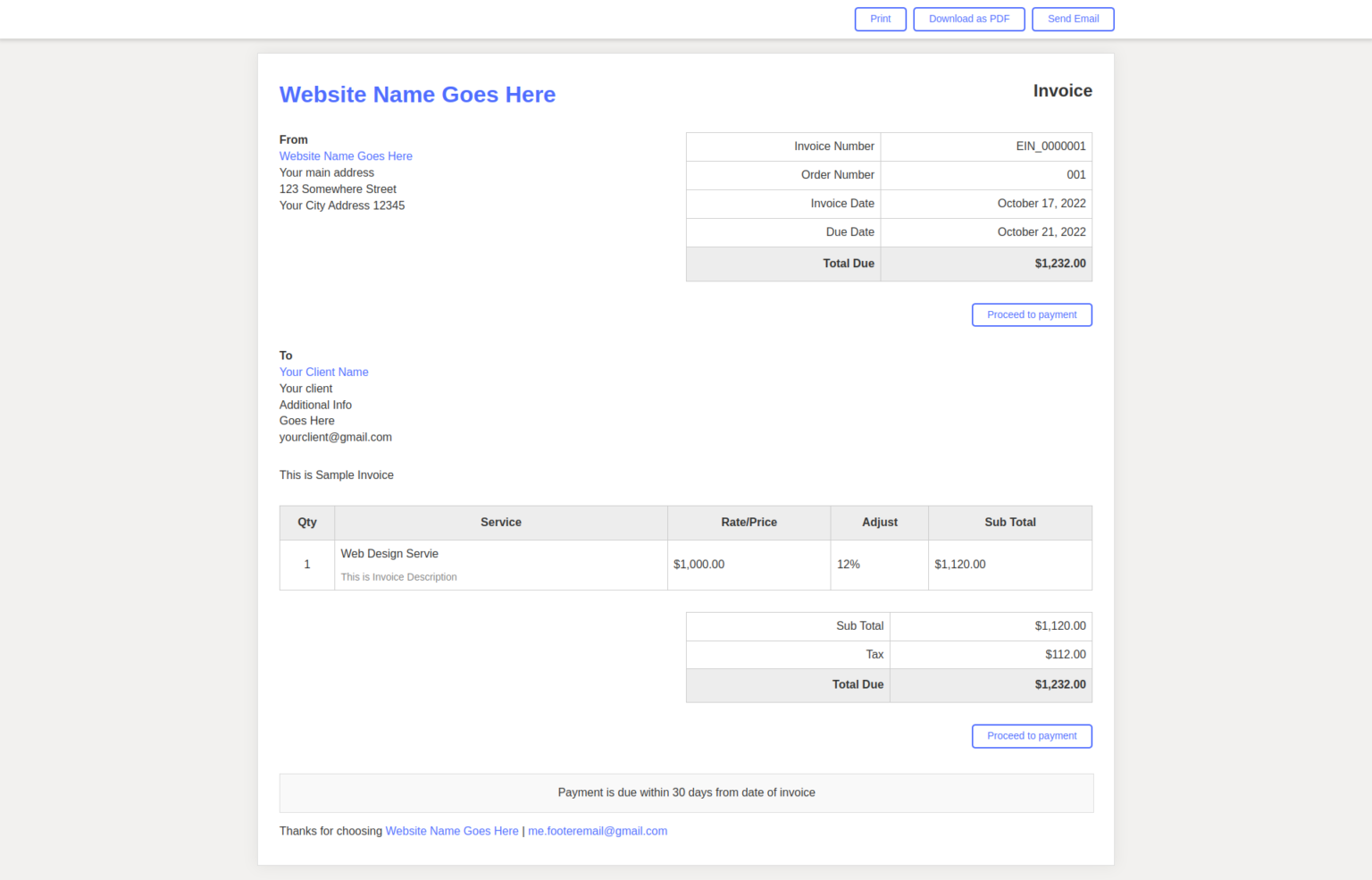The width and height of the screenshot is (1372, 880).
Task: Click the Invoice Date October 17, 2022
Action: coord(1042,203)
